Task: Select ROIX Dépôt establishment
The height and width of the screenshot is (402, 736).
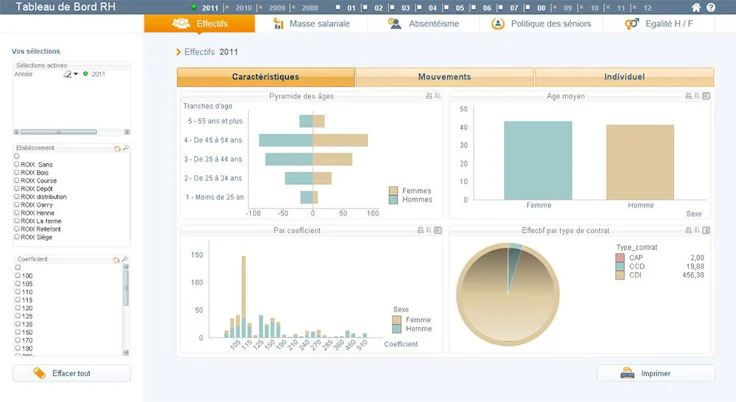Action: pyautogui.click(x=33, y=189)
